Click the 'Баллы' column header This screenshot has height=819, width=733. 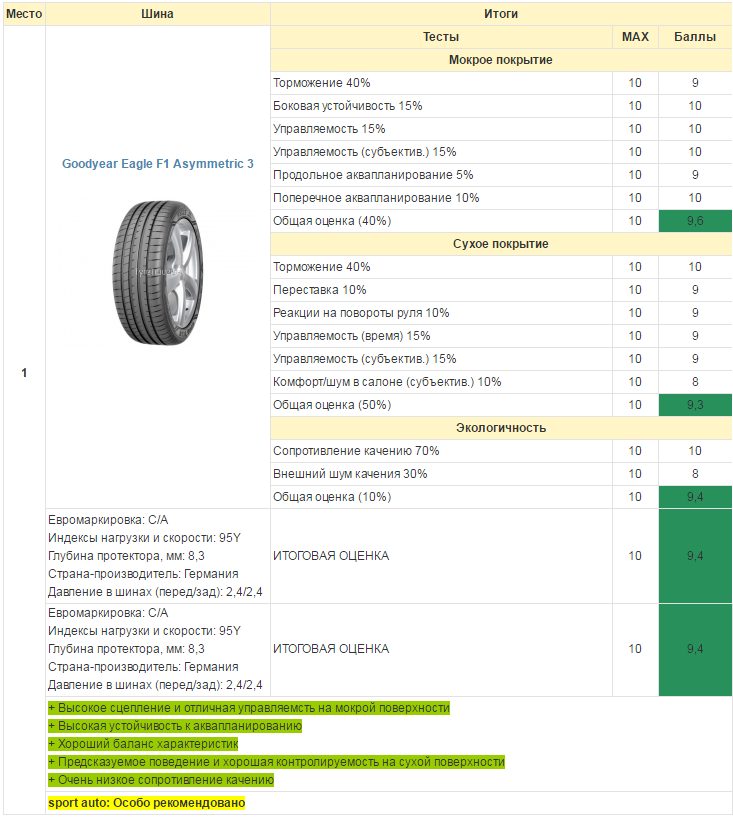click(695, 37)
